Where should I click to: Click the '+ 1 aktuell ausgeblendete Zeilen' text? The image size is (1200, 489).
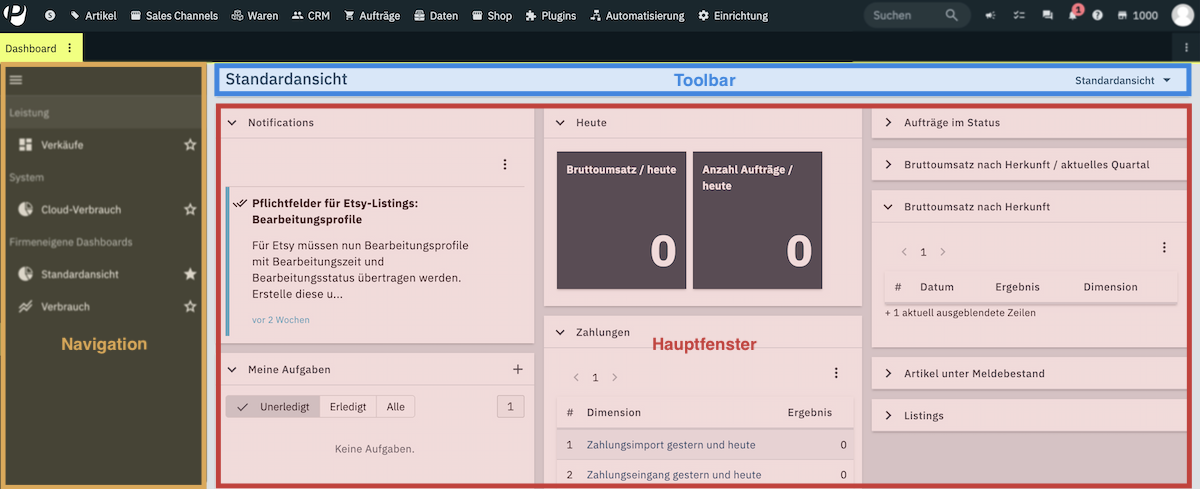click(x=960, y=313)
